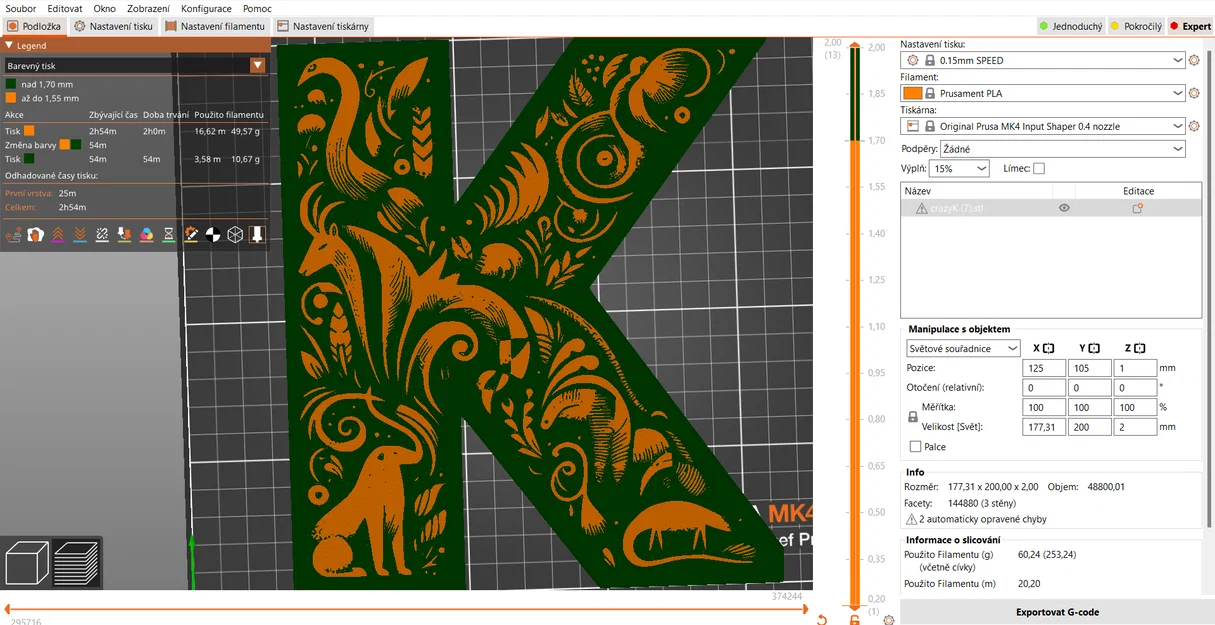Enable the Límec checkbox

point(1039,168)
